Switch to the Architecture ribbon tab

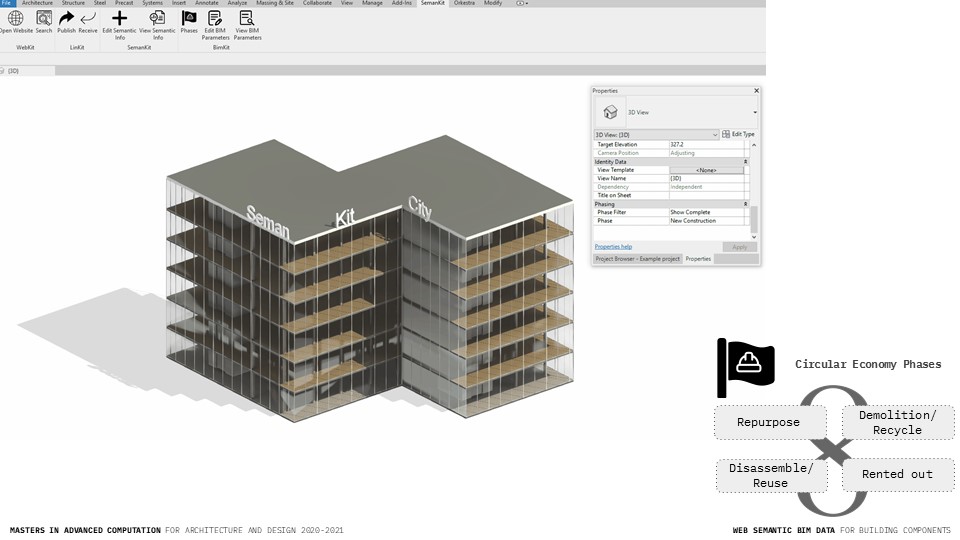[37, 3]
